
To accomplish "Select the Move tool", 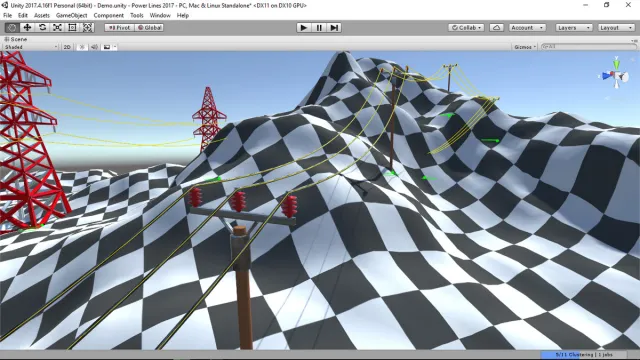I will [27, 27].
